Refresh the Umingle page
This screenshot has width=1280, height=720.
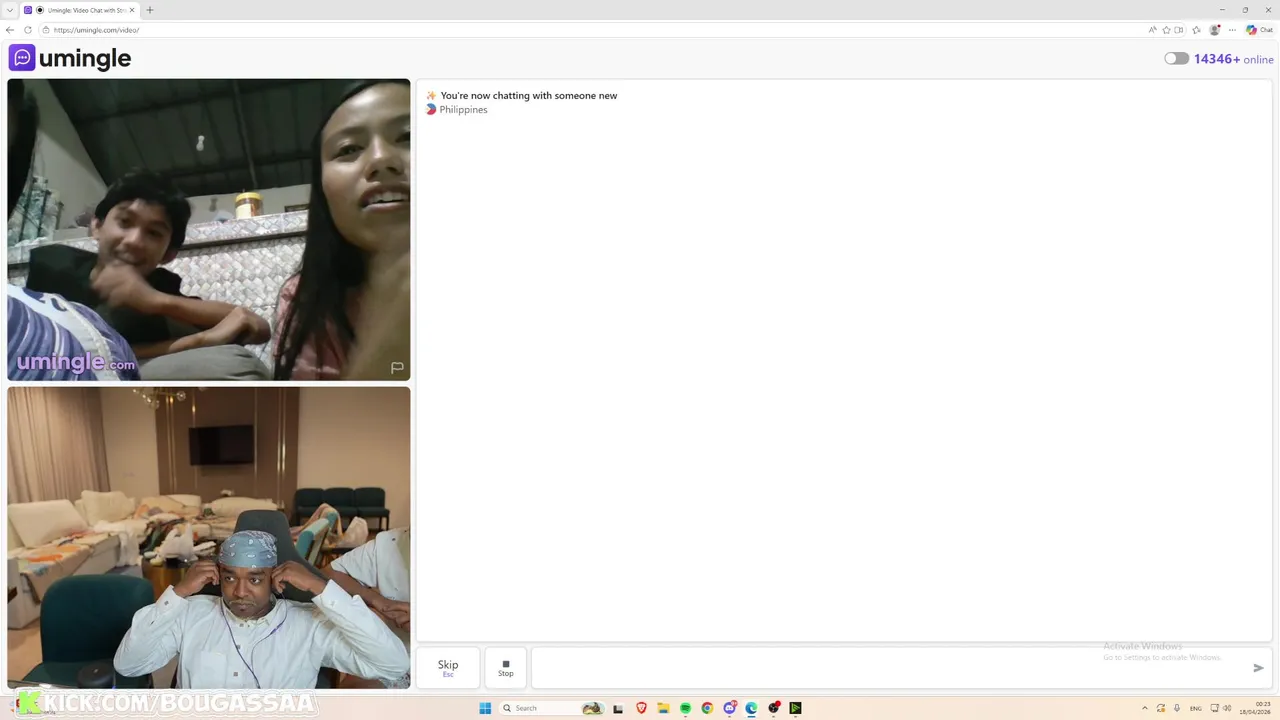point(28,30)
